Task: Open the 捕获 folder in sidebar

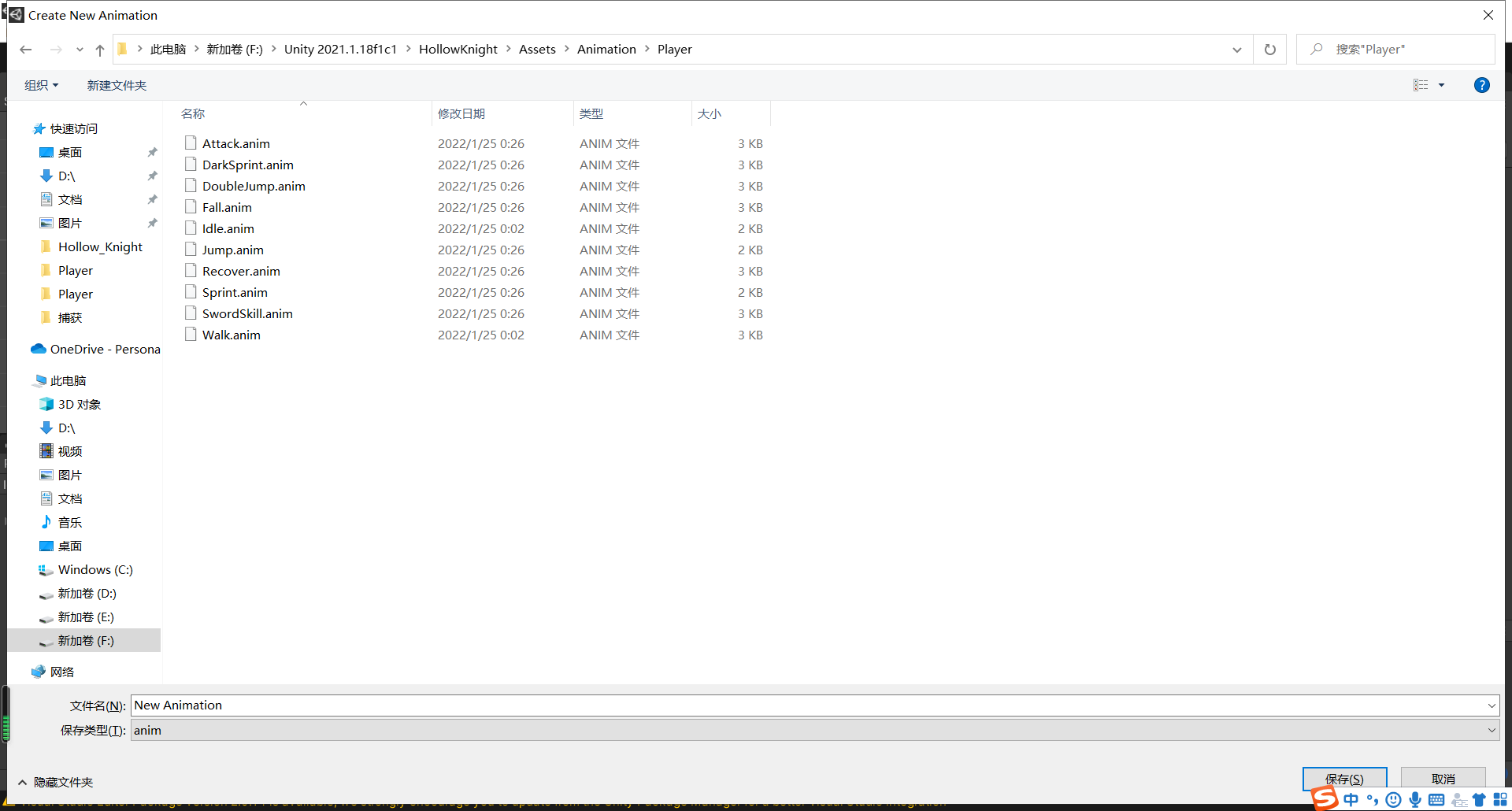Action: pyautogui.click(x=69, y=317)
